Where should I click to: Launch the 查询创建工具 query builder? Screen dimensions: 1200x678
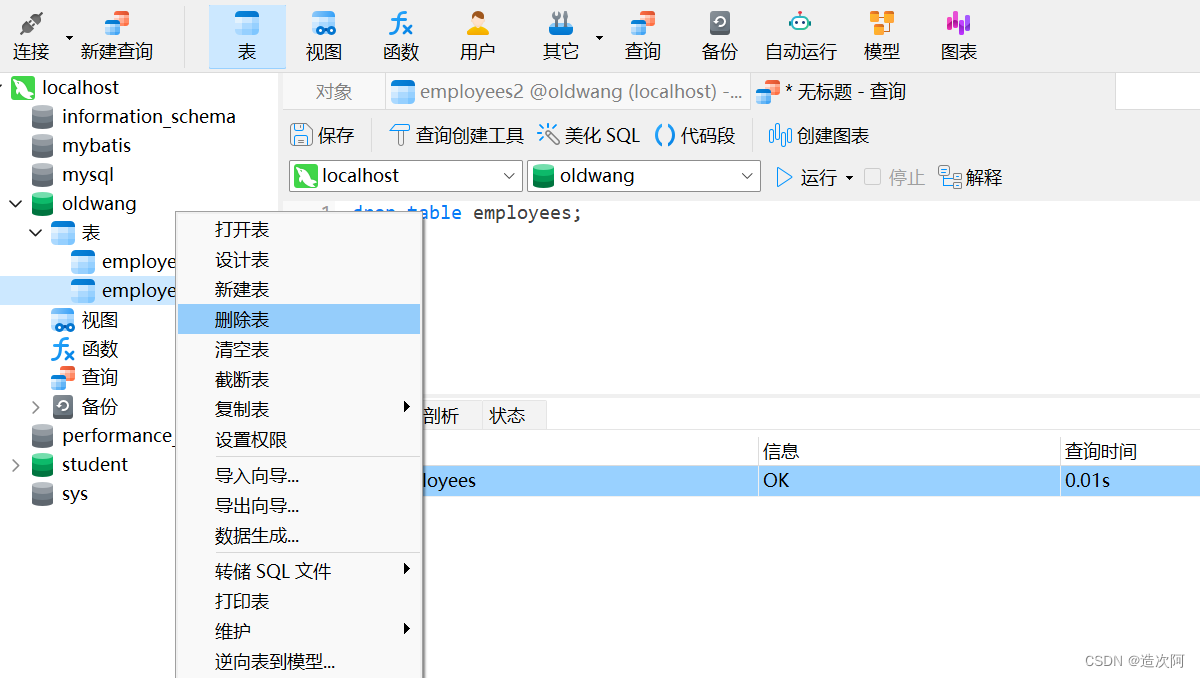click(x=466, y=134)
